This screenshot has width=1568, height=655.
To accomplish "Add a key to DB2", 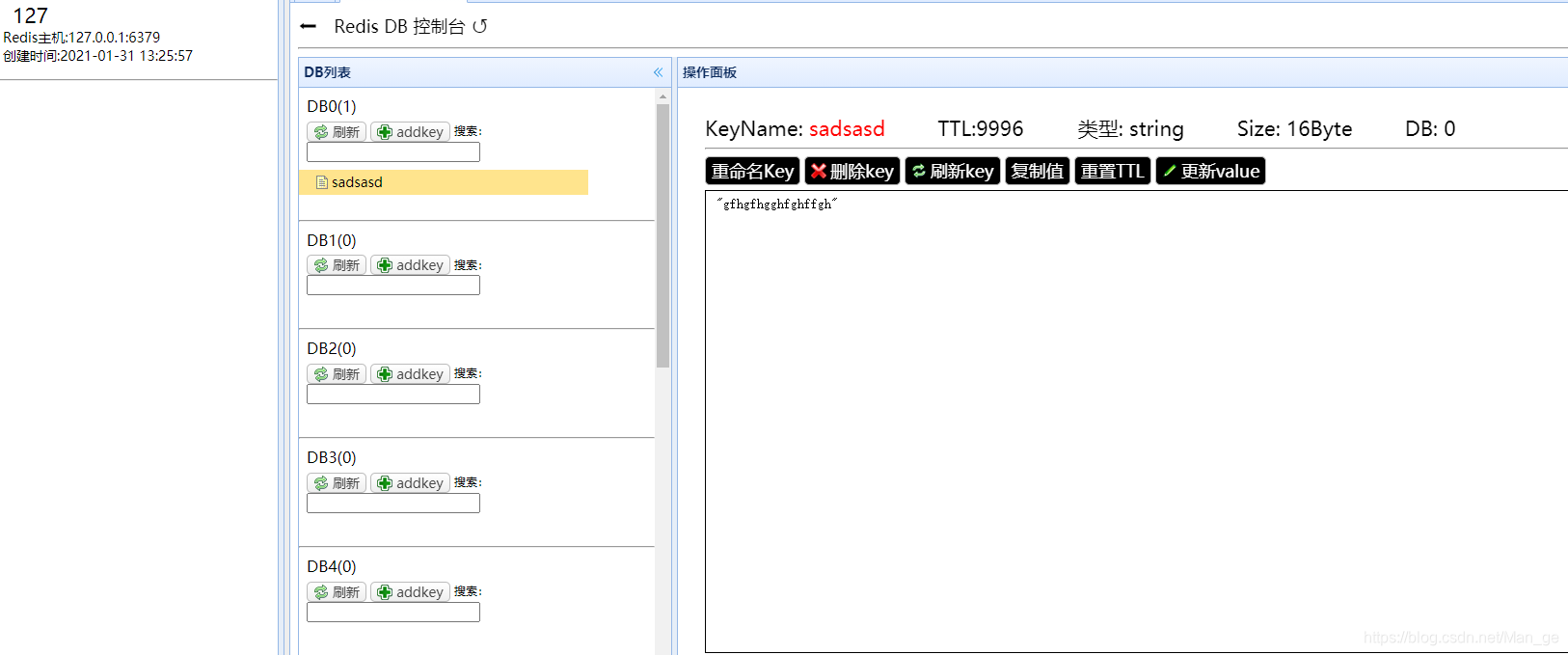I will pyautogui.click(x=411, y=374).
